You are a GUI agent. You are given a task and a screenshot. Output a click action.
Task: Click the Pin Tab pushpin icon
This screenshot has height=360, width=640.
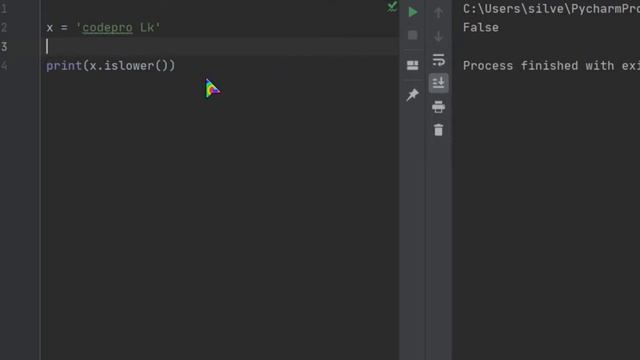pos(412,94)
